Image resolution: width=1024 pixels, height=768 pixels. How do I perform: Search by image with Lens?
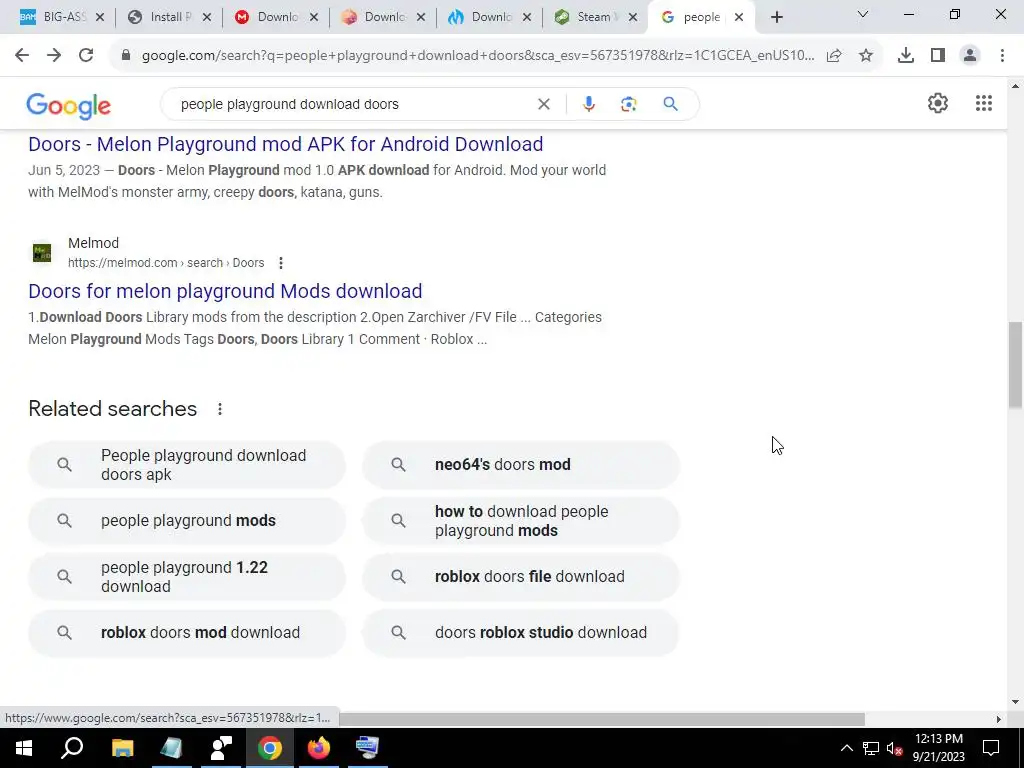click(x=628, y=104)
